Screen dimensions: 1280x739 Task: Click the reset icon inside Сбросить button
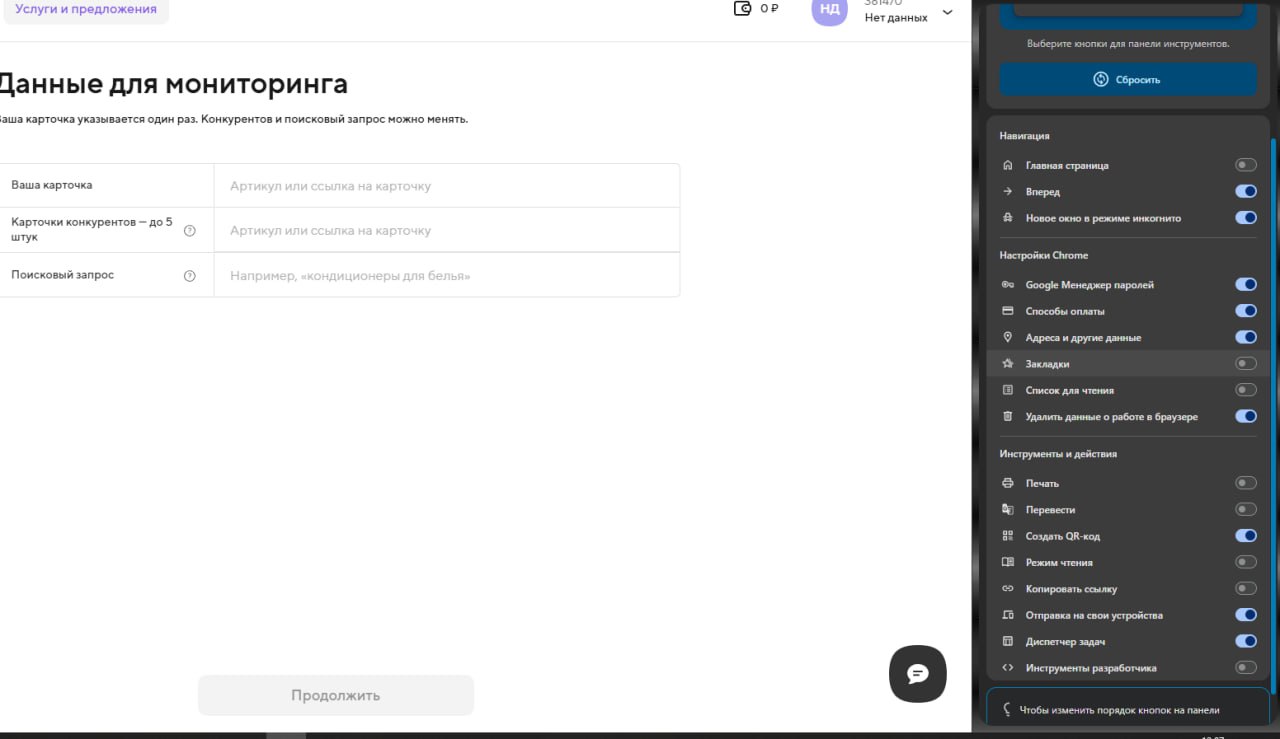[1101, 79]
